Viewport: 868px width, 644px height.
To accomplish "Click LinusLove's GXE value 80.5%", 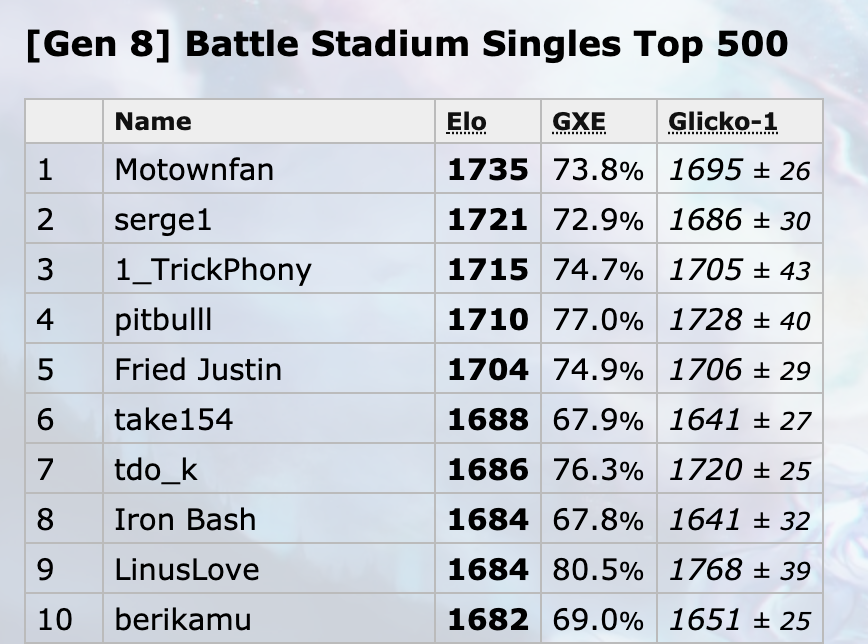I will click(x=598, y=570).
